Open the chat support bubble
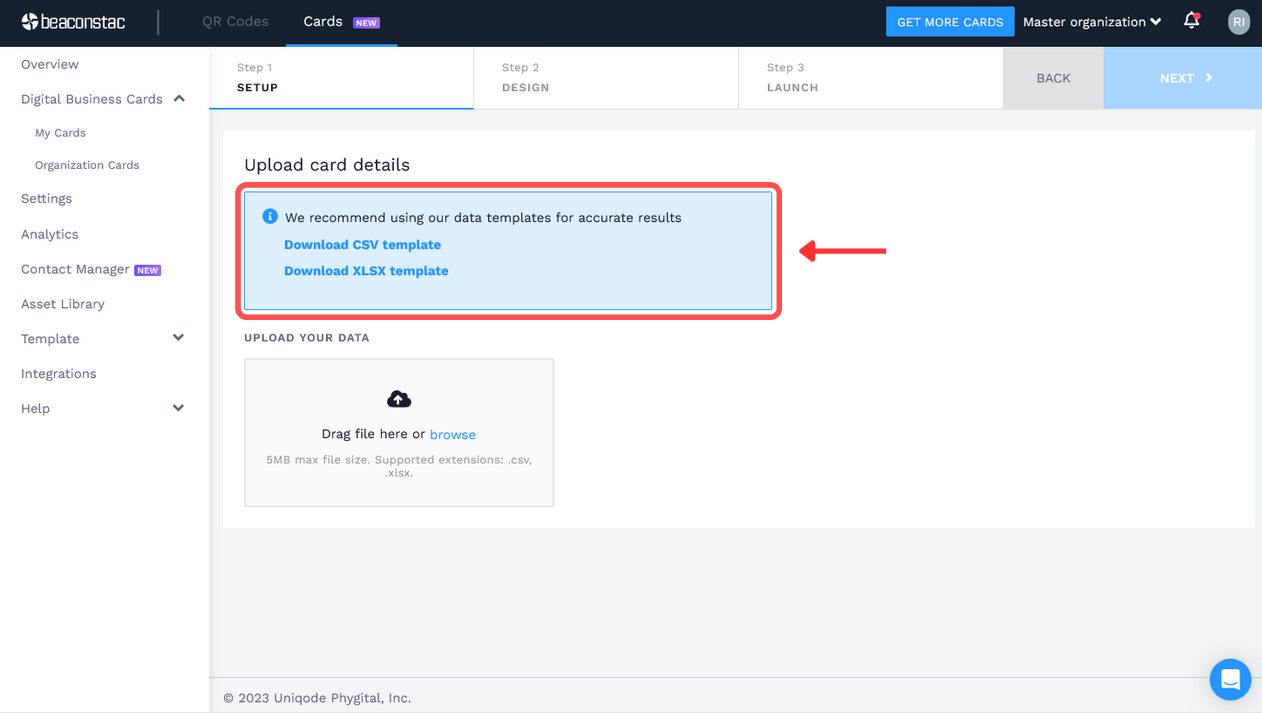The image size is (1262, 713). 1230,680
